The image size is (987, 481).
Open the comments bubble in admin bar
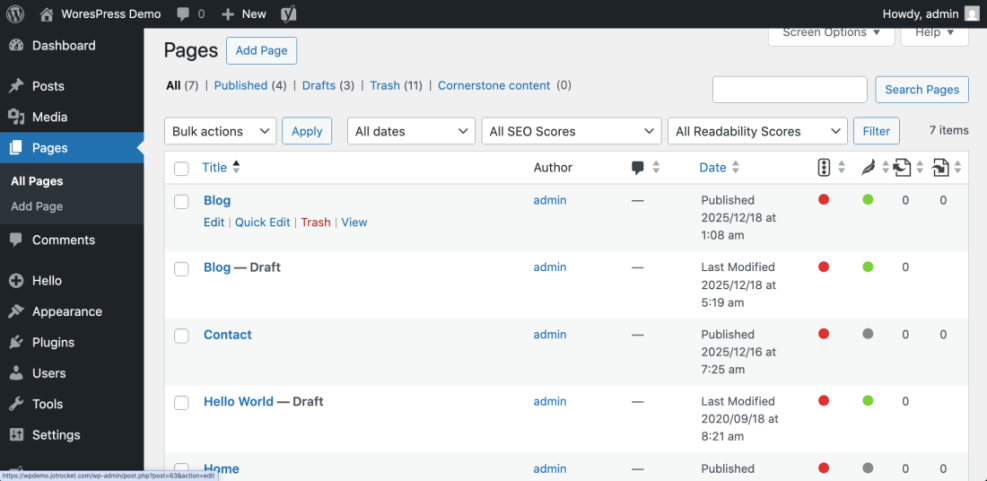coord(184,14)
